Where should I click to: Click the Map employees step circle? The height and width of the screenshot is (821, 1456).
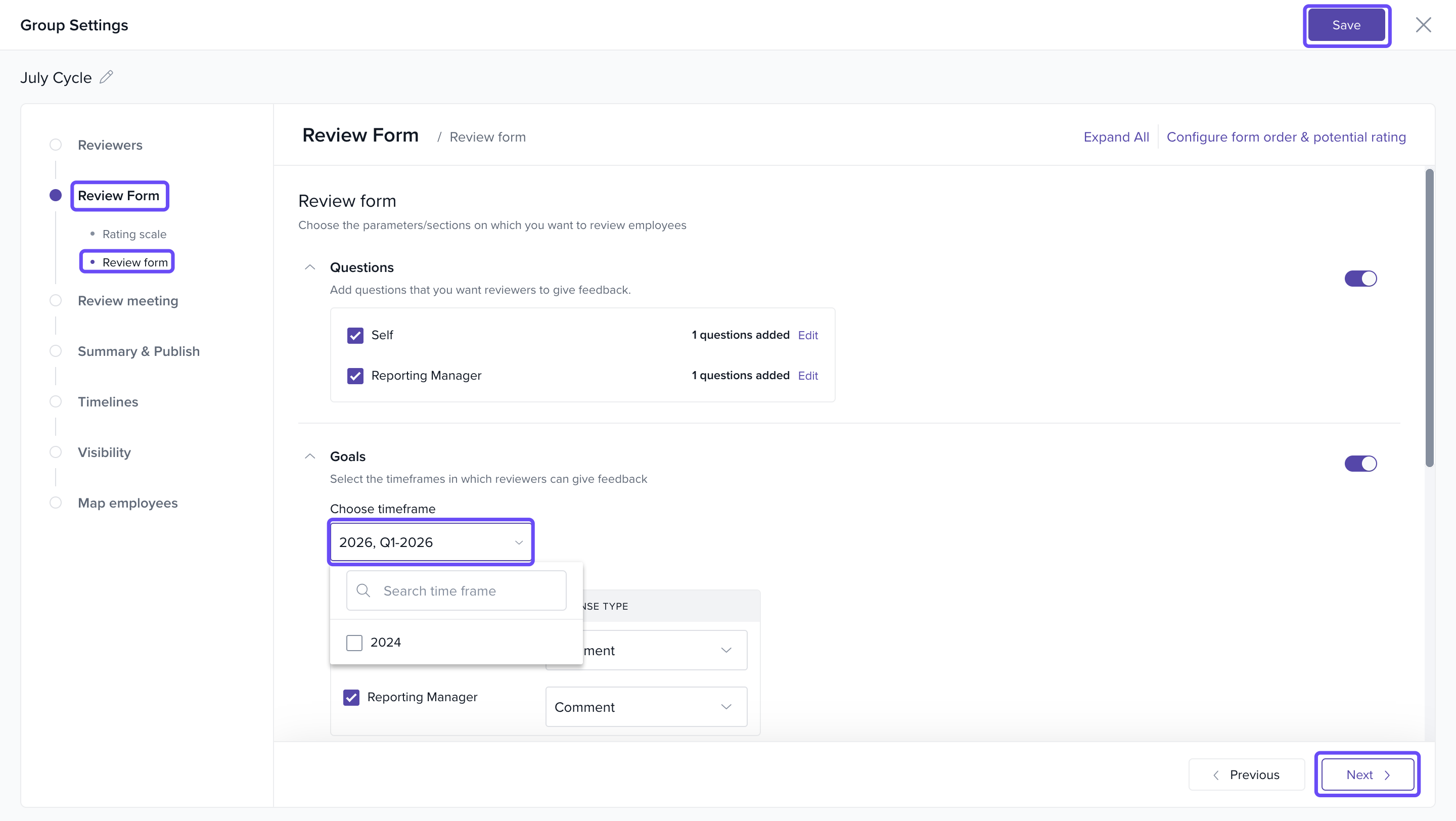click(56, 503)
